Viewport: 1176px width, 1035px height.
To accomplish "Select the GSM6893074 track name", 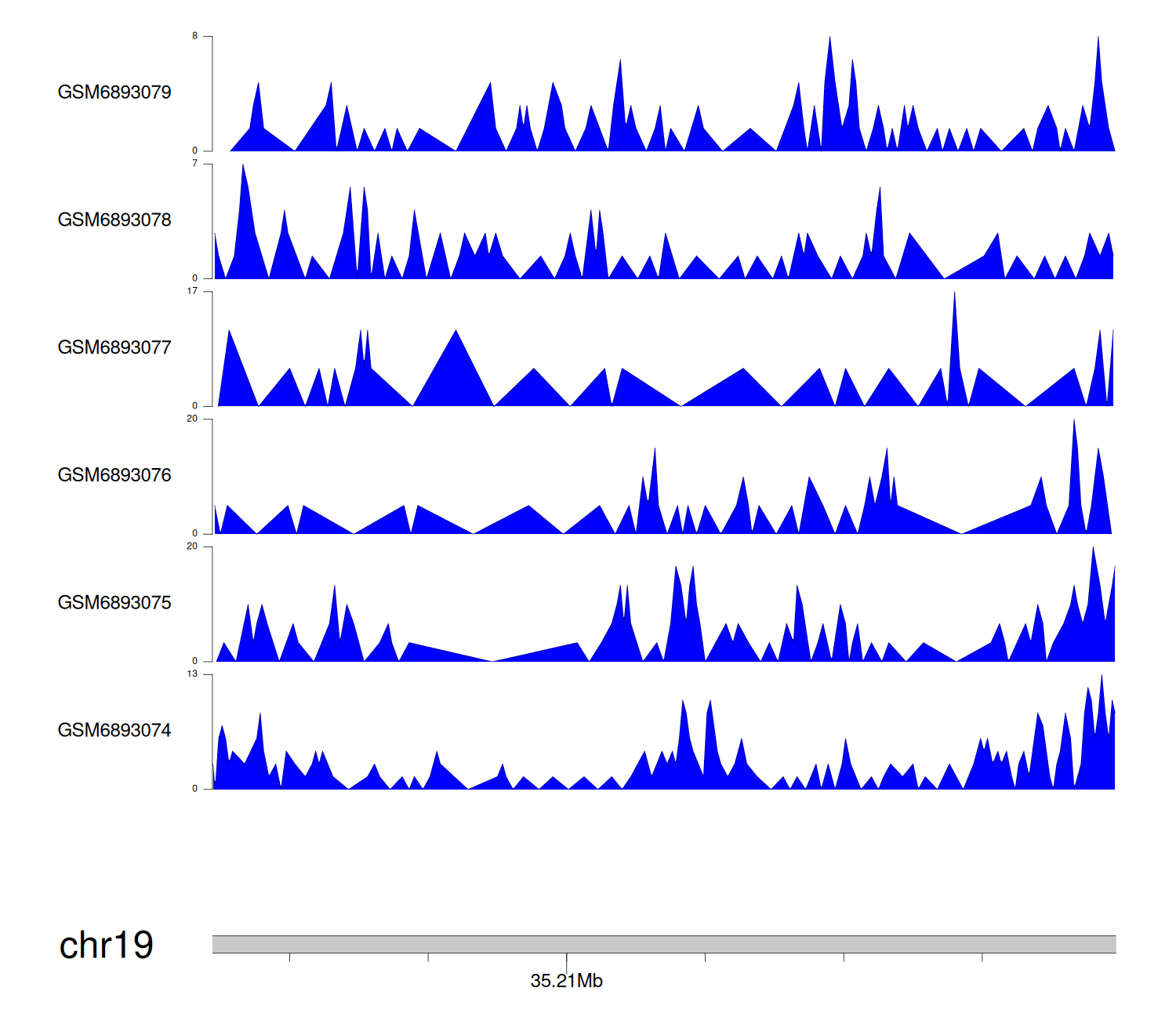I will 114,731.
